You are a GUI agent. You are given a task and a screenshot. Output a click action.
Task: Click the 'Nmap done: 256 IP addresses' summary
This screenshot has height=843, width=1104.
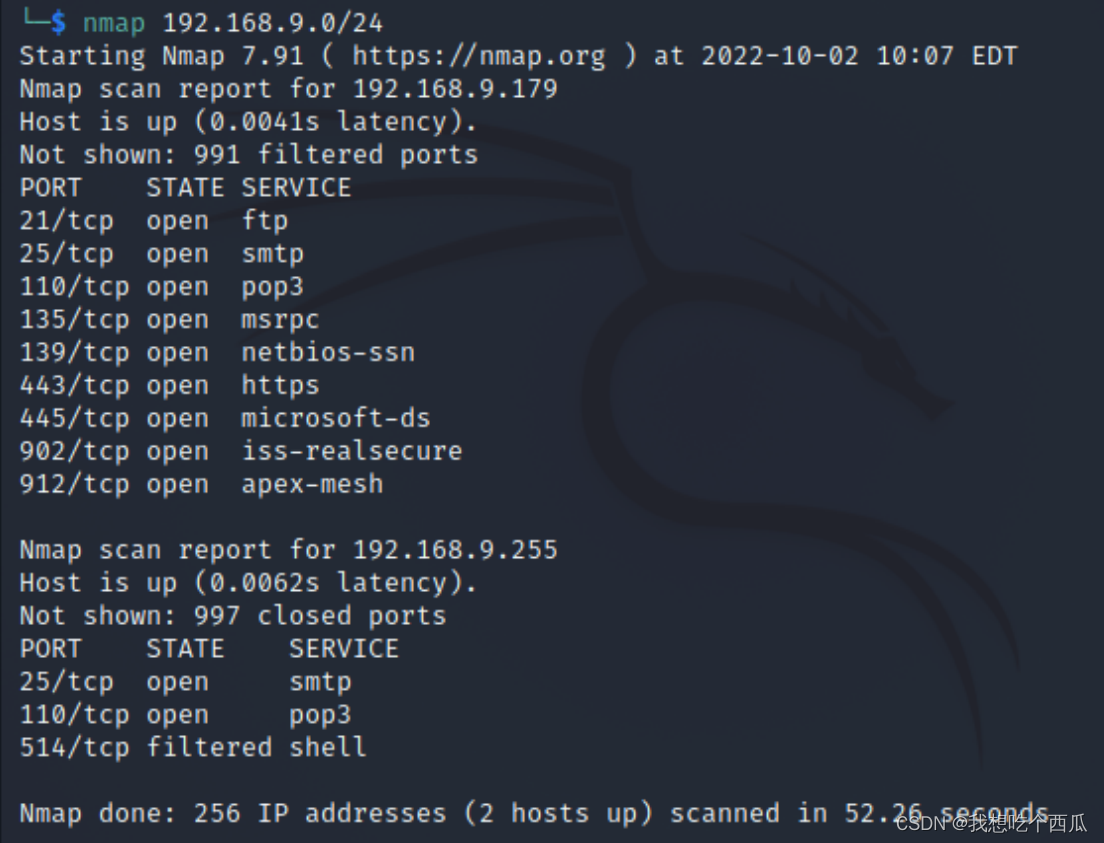pyautogui.click(x=534, y=814)
